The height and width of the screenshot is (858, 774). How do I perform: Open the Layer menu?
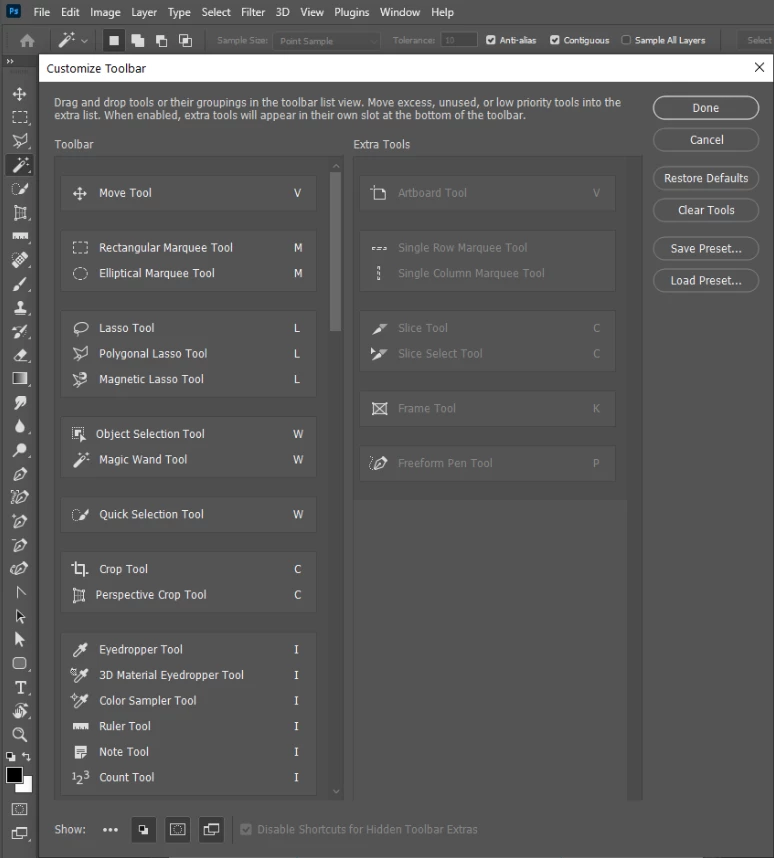(144, 12)
